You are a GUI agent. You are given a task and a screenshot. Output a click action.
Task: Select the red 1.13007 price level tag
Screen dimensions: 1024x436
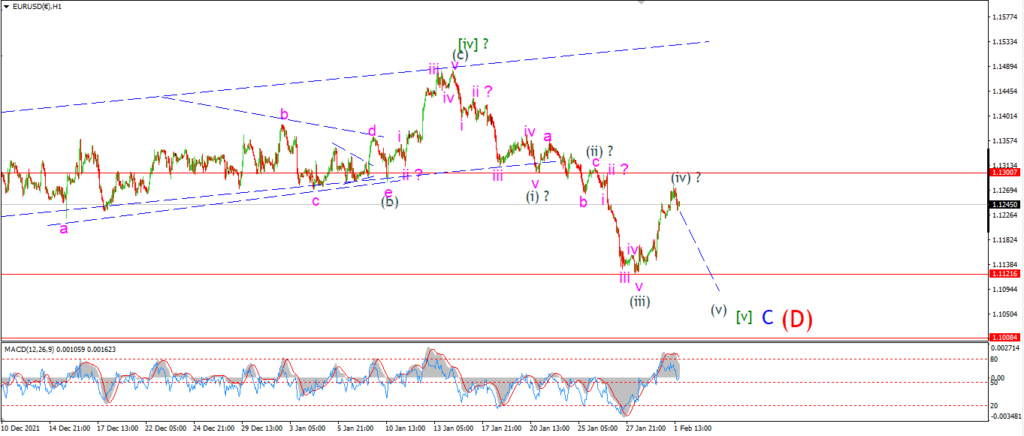pos(1002,172)
